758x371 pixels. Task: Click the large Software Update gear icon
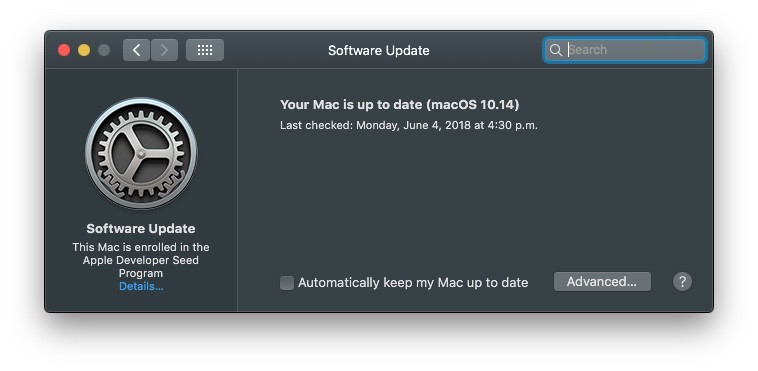pos(141,153)
